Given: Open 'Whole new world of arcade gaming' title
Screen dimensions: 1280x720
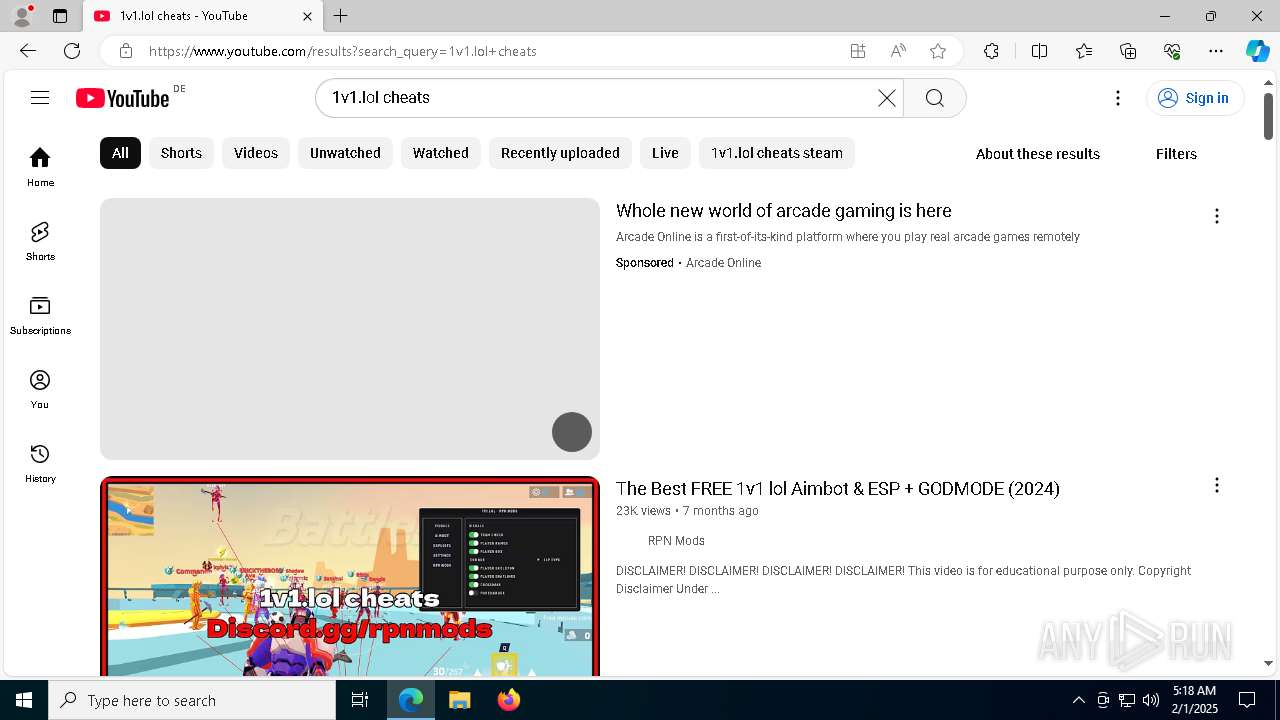Looking at the screenshot, I should 784,211.
